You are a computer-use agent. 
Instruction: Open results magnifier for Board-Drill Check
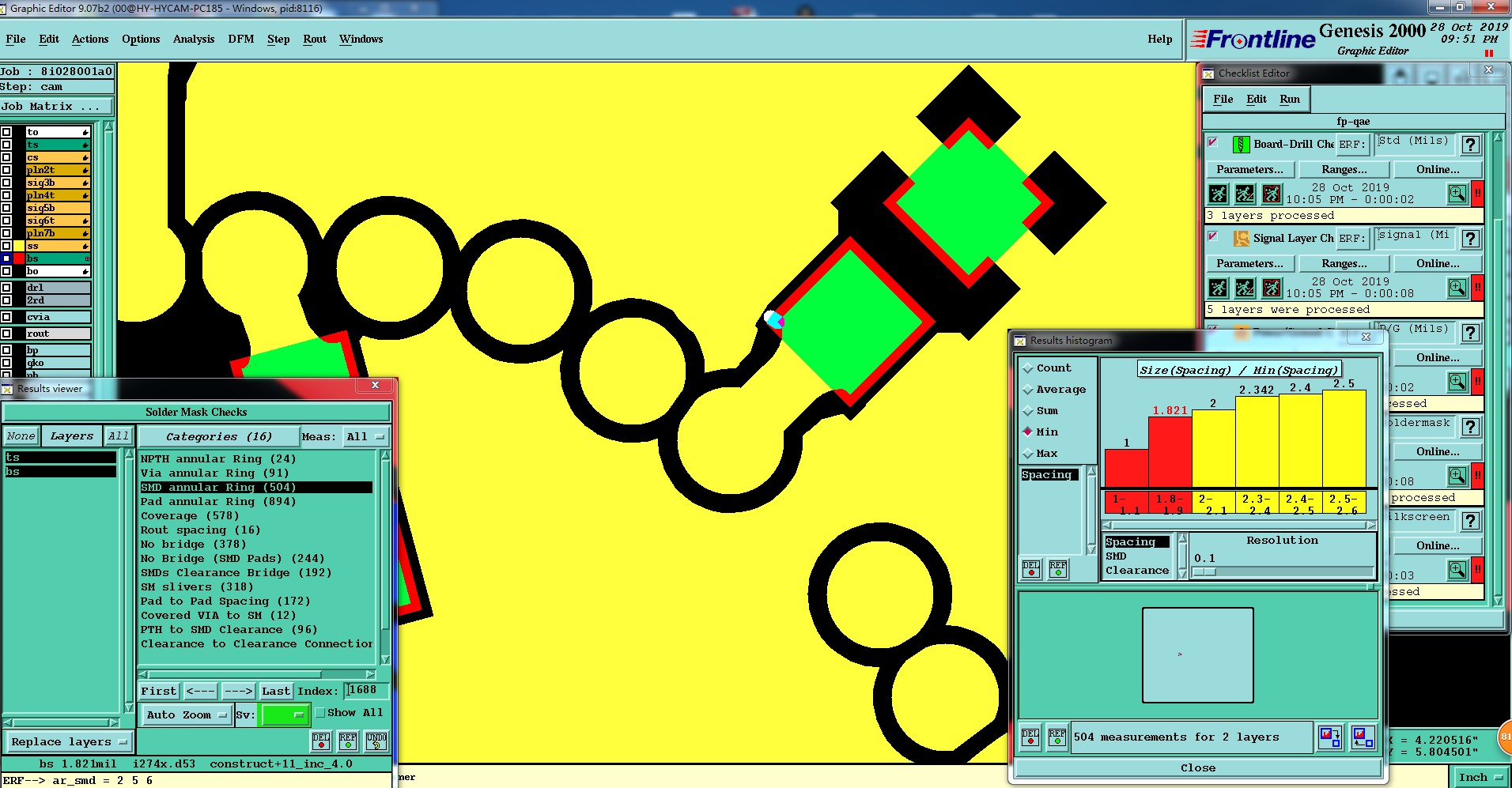(x=1457, y=194)
